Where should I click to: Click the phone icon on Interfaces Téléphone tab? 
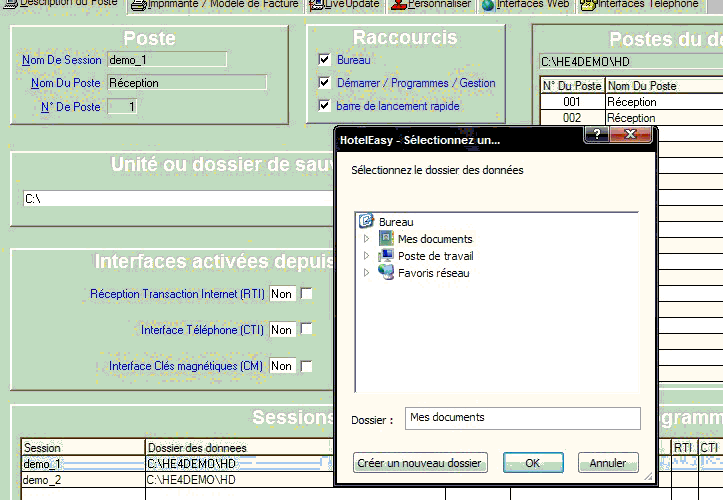(x=587, y=5)
